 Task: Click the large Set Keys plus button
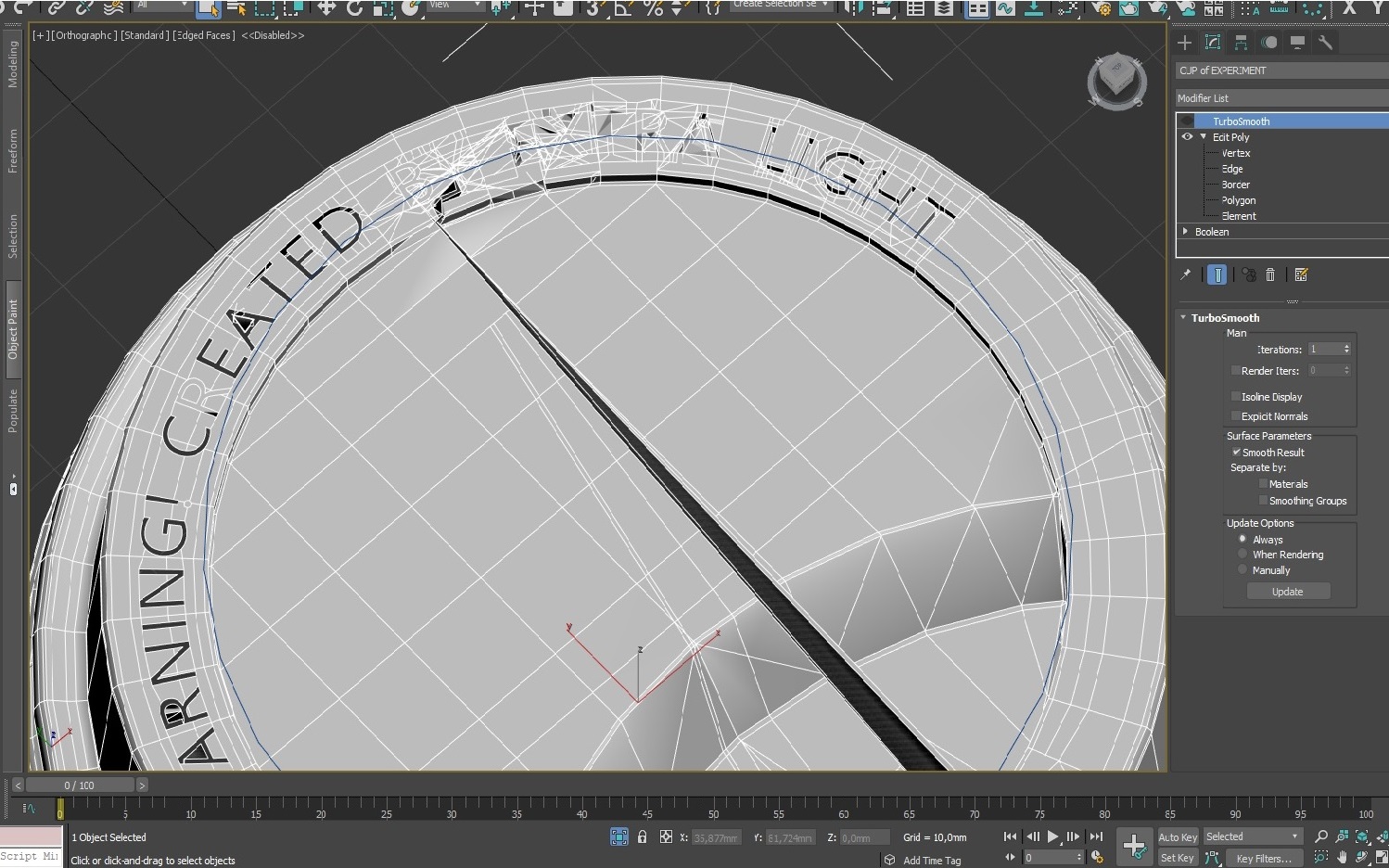pyautogui.click(x=1134, y=846)
